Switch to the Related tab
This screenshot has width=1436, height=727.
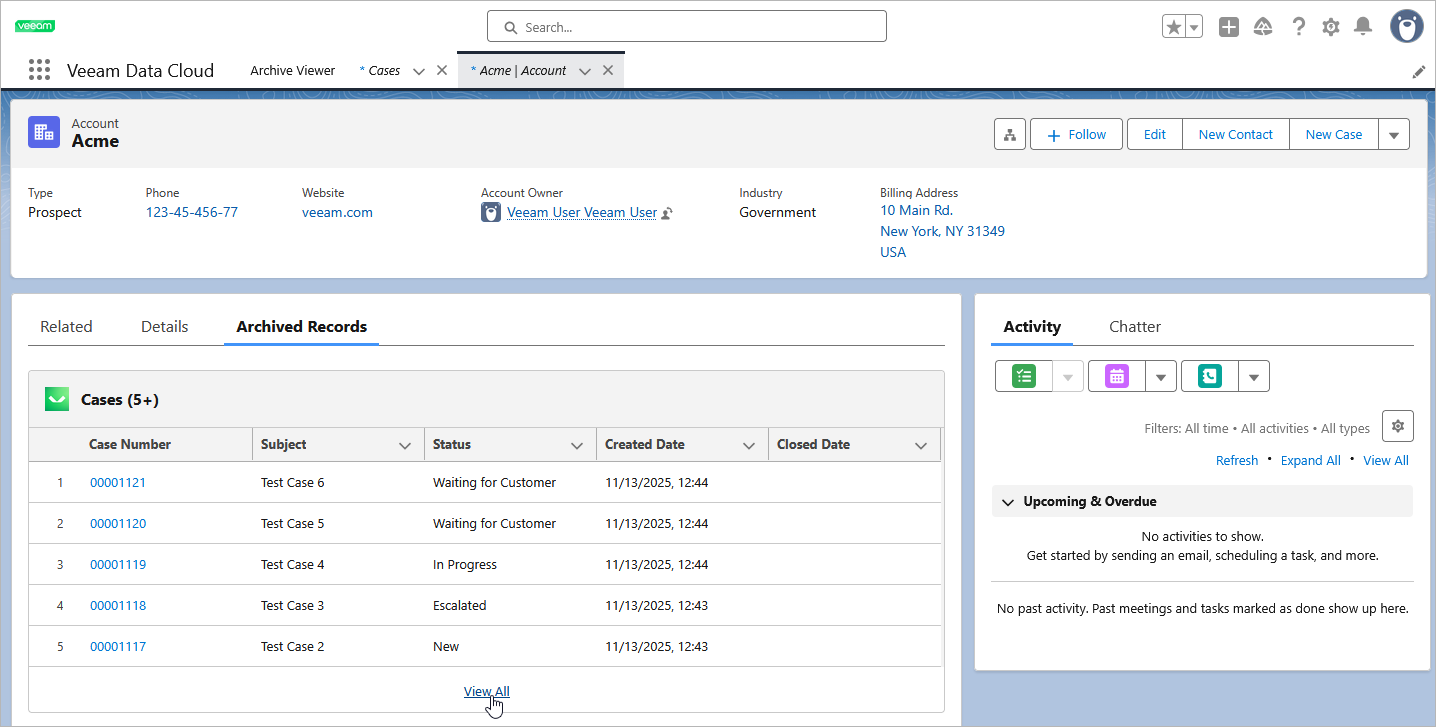click(66, 326)
